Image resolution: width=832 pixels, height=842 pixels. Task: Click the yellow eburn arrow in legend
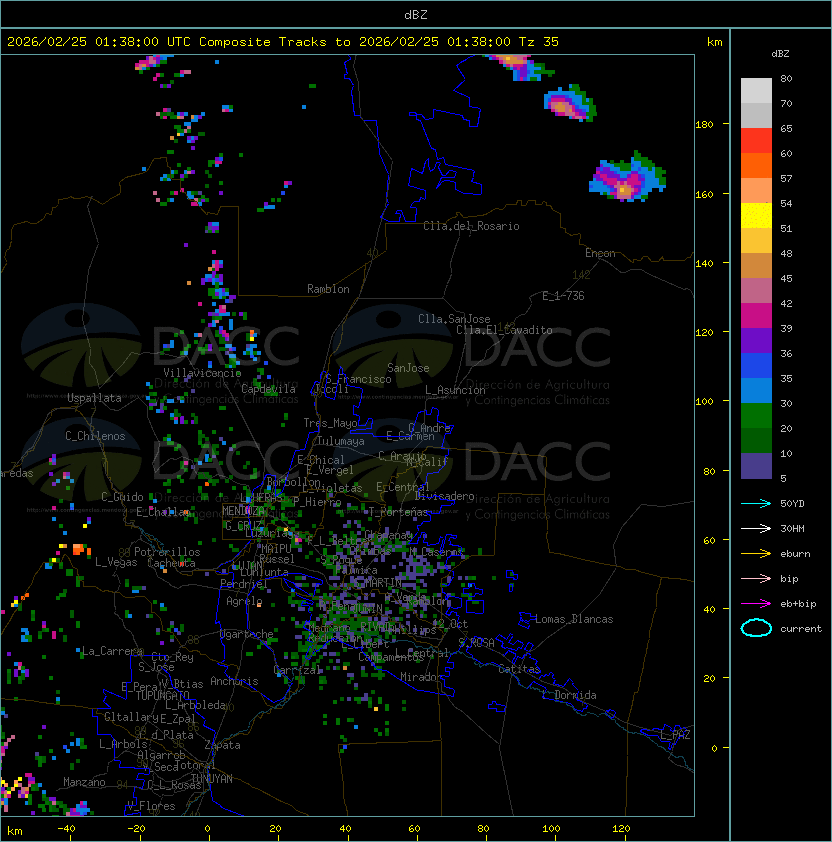(x=756, y=554)
